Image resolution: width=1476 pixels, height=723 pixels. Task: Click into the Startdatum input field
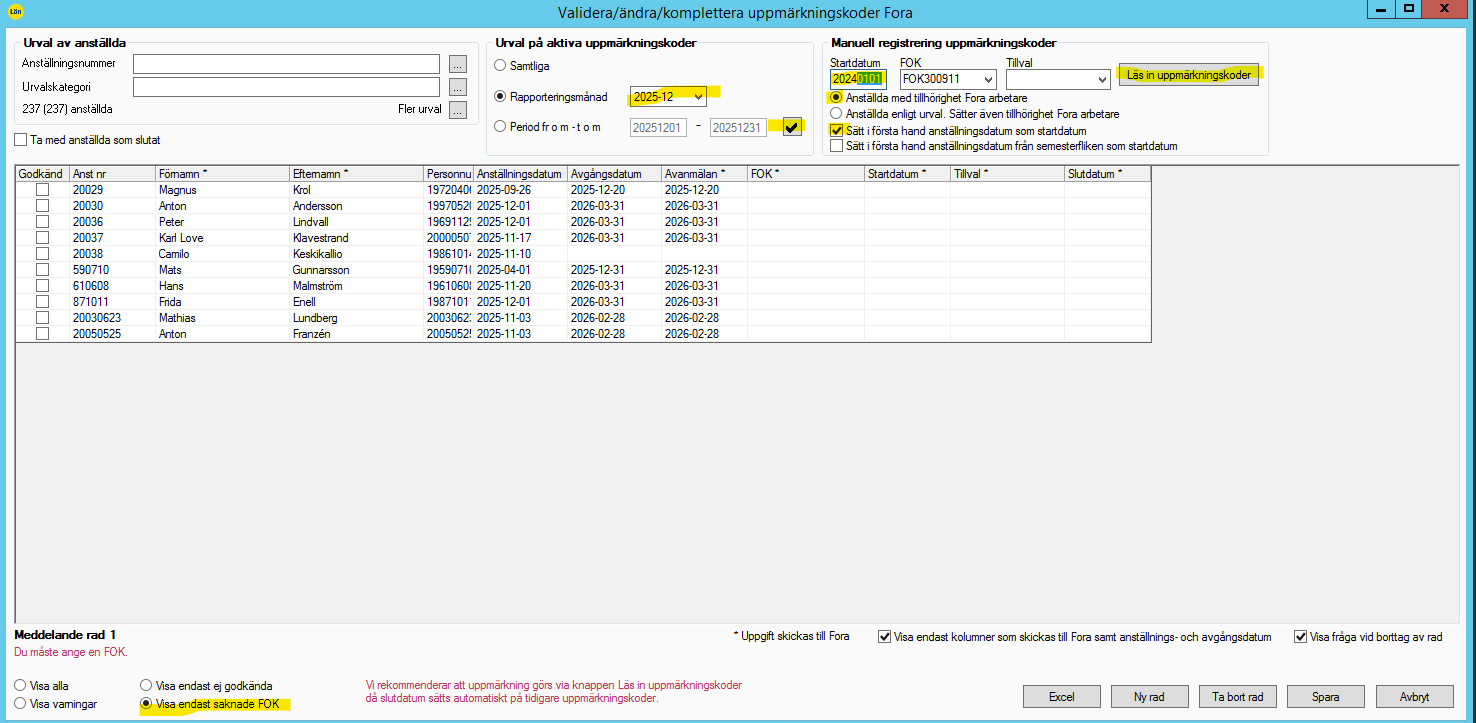857,79
